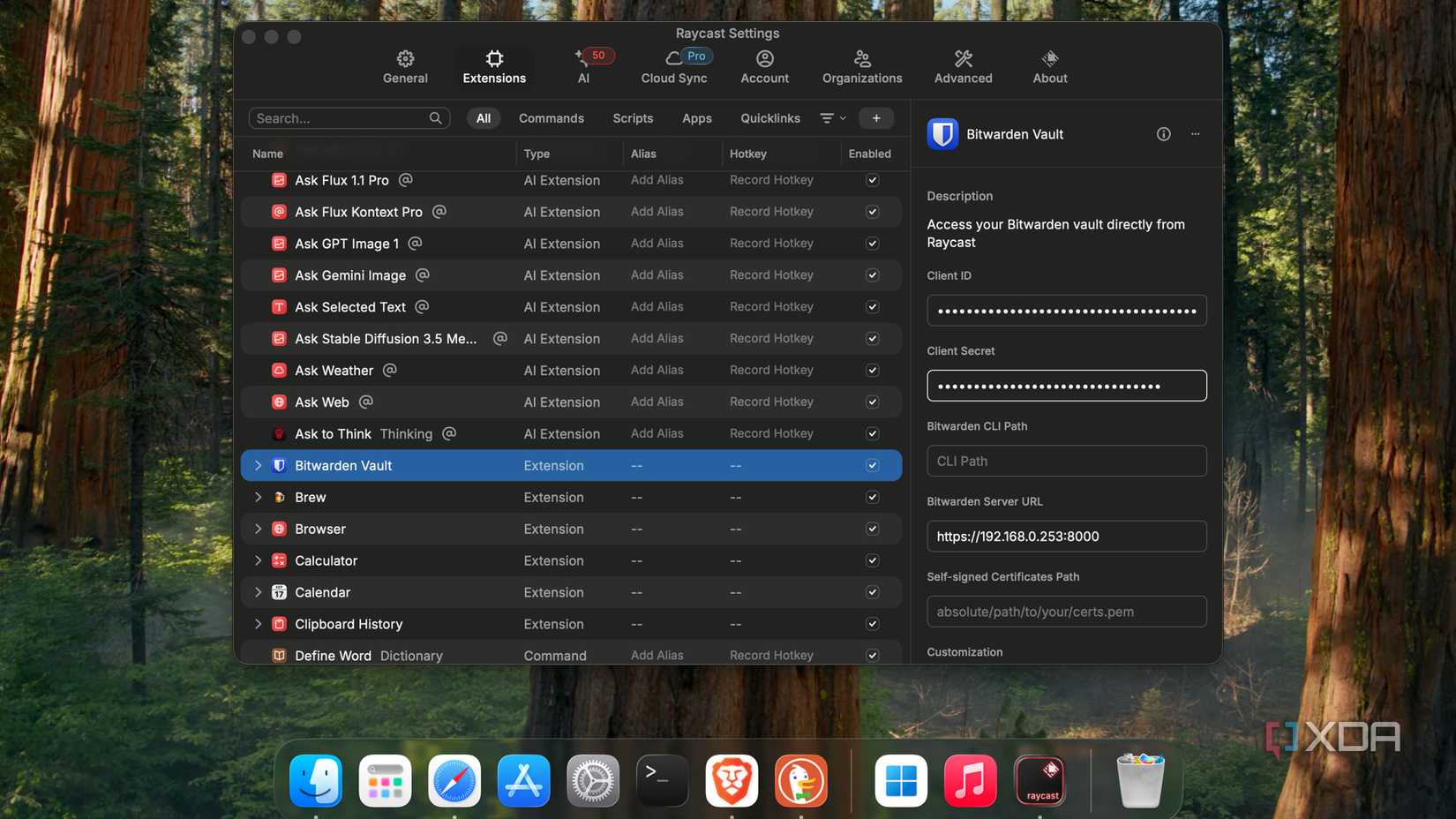Open the Advanced settings tab
This screenshot has height=819, width=1456.
963,67
